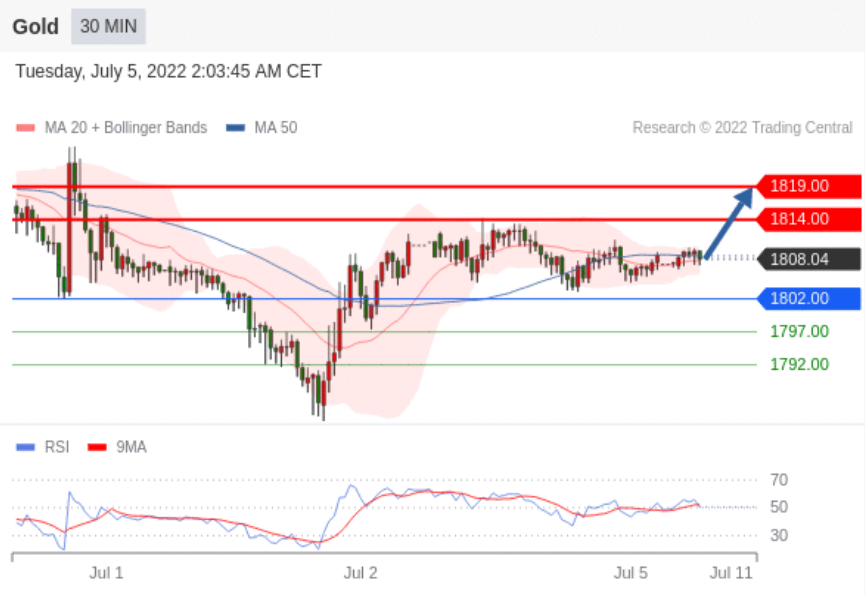Click the 30 MIN timeframe button
The width and height of the screenshot is (865, 595).
pyautogui.click(x=108, y=26)
